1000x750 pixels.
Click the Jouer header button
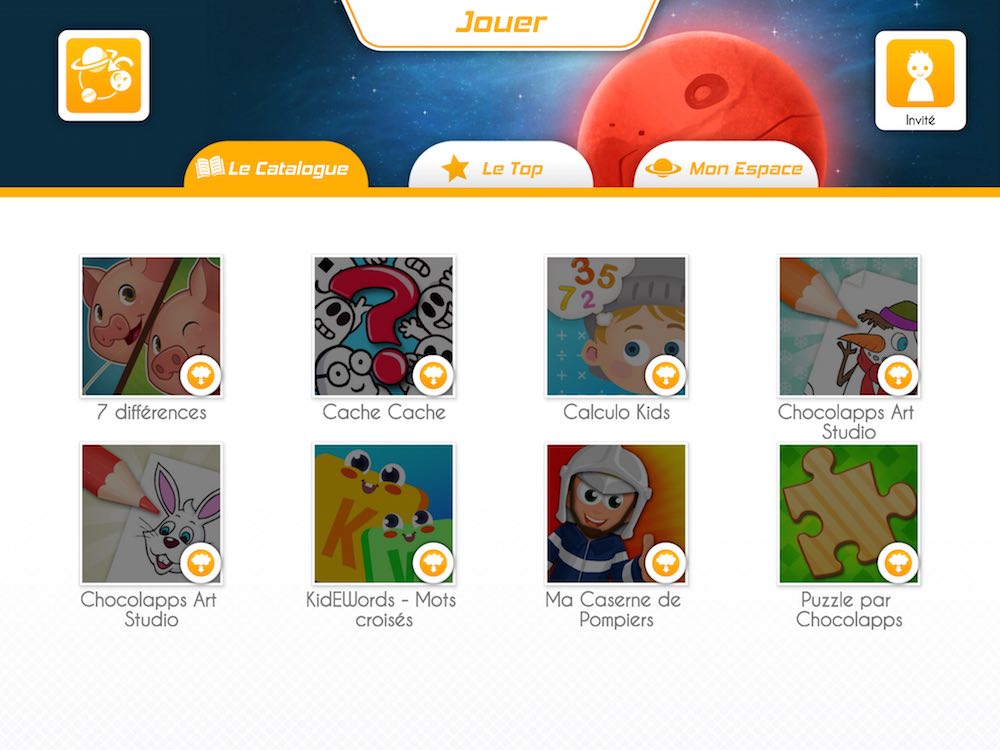[501, 23]
